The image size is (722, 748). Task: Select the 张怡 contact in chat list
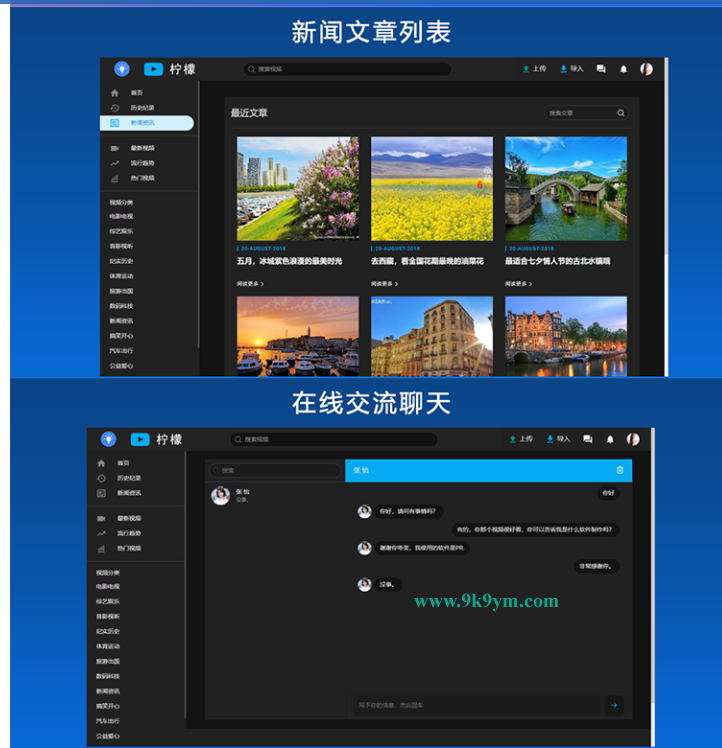coord(243,495)
